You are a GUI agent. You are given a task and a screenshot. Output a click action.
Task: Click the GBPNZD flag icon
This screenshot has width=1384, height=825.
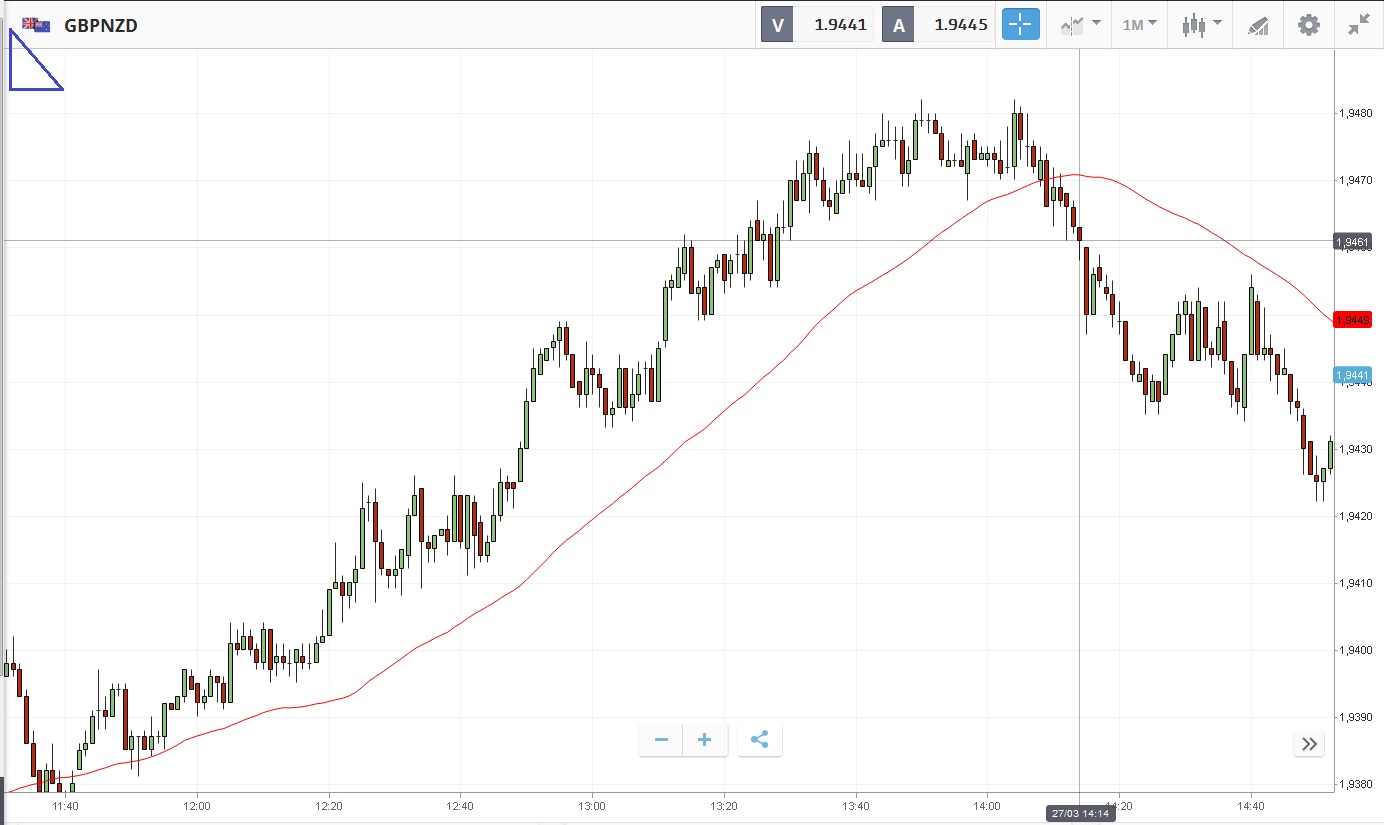click(x=37, y=25)
